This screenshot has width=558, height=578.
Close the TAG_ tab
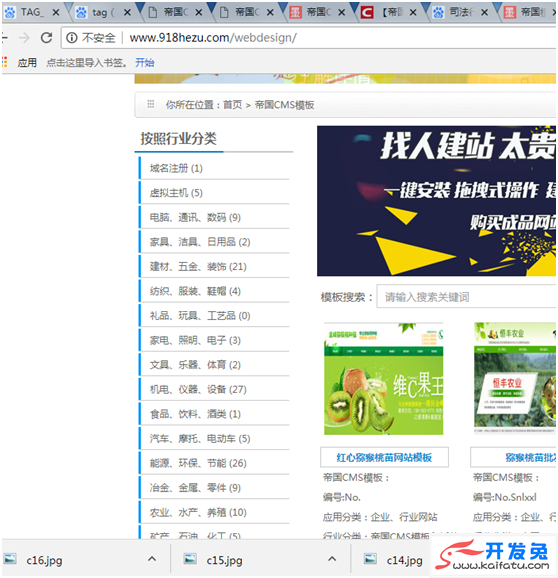[56, 13]
